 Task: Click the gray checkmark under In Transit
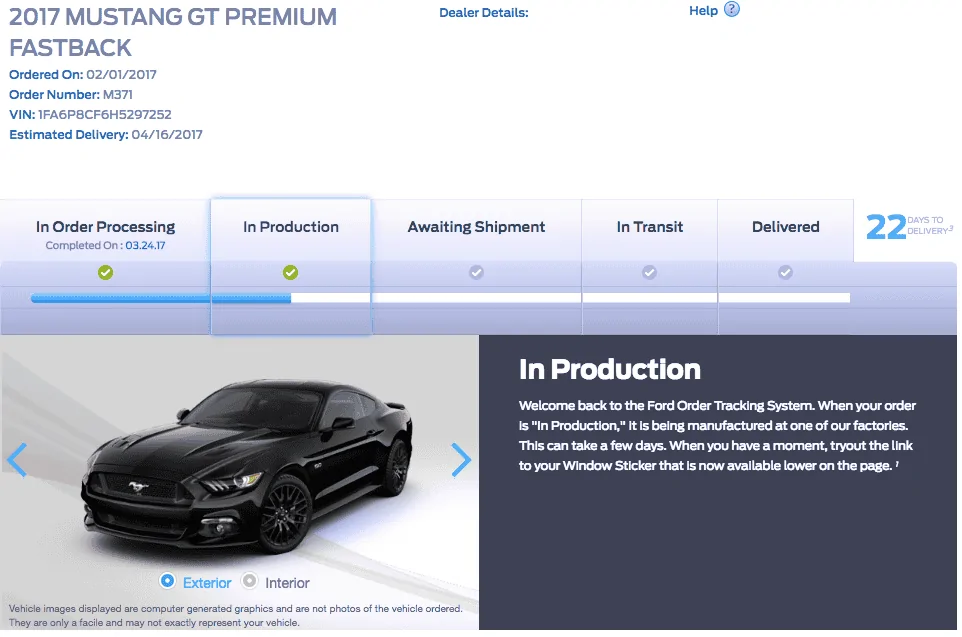point(650,272)
